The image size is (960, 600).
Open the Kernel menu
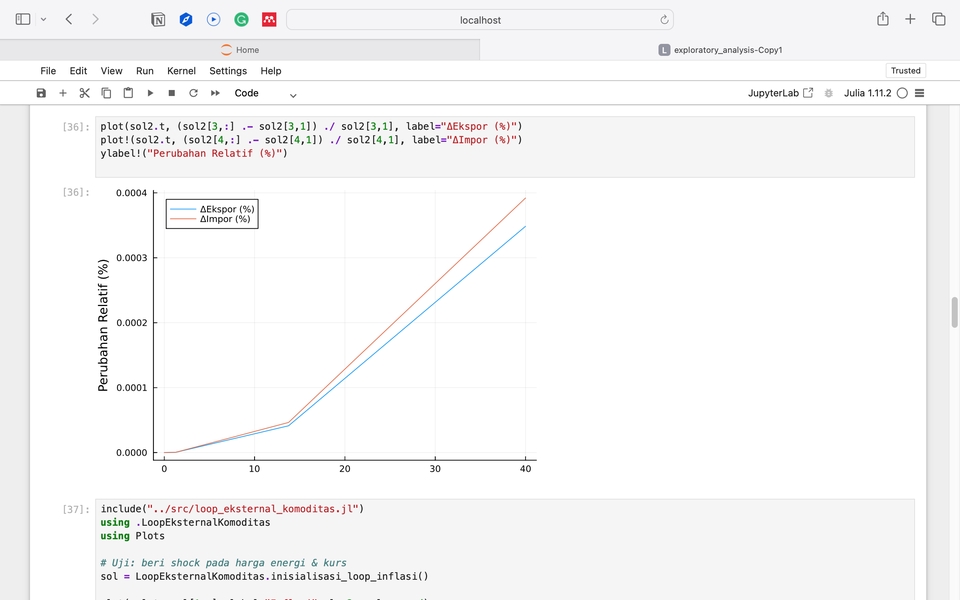tap(181, 71)
